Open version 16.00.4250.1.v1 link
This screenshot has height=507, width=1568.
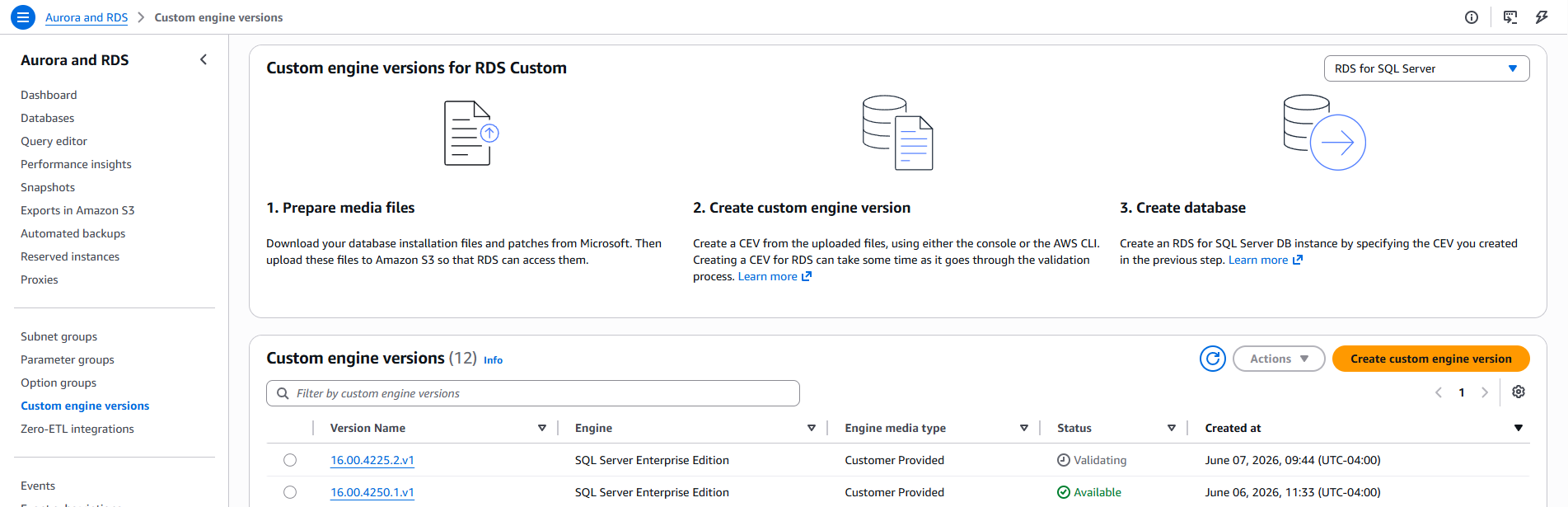tap(372, 492)
